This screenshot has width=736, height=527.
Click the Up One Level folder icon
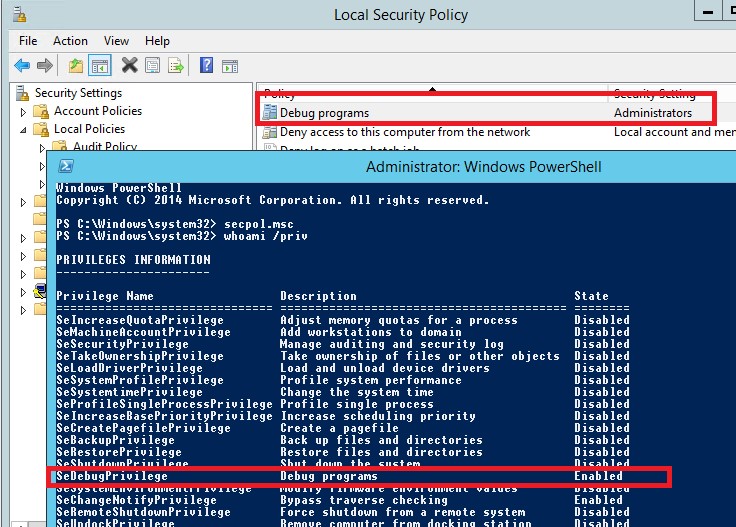click(x=76, y=66)
